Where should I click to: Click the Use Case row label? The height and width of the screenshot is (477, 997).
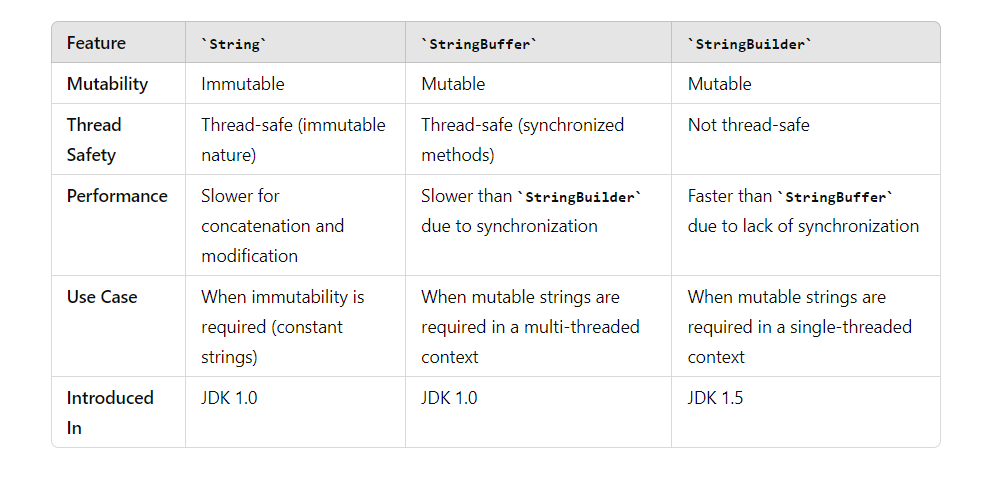tap(102, 297)
